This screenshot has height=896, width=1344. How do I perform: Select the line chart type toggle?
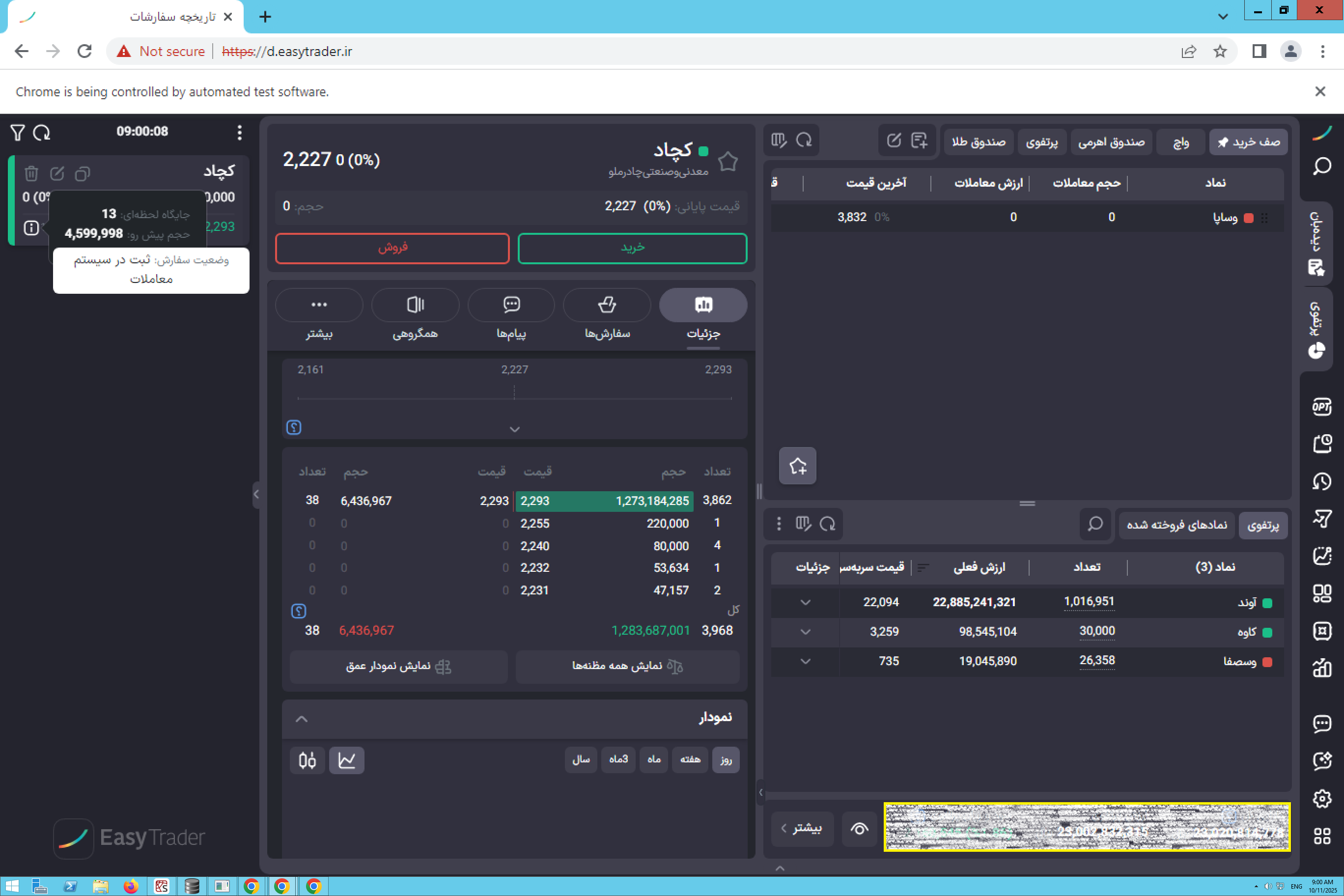pyautogui.click(x=346, y=760)
